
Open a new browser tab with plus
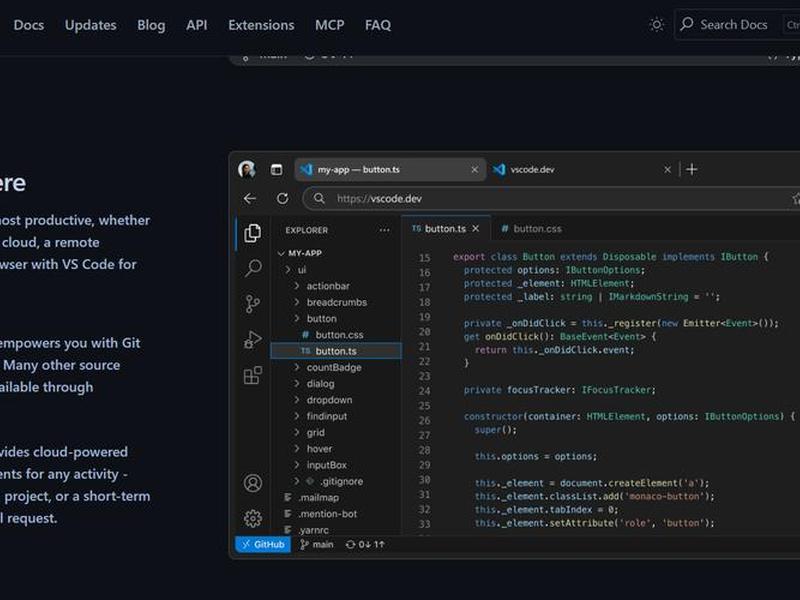pos(692,169)
